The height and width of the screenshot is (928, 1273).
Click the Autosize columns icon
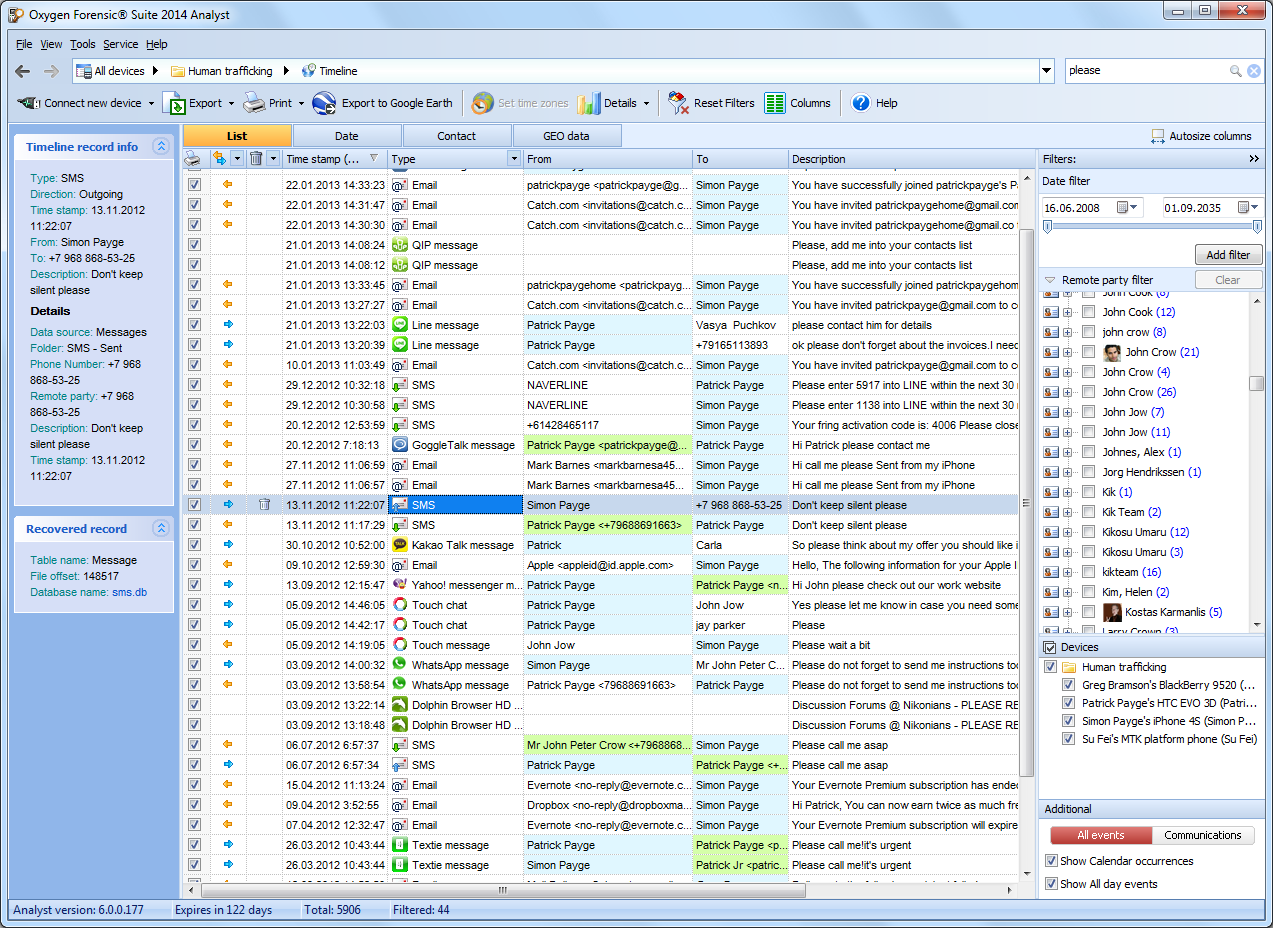[x=1158, y=136]
